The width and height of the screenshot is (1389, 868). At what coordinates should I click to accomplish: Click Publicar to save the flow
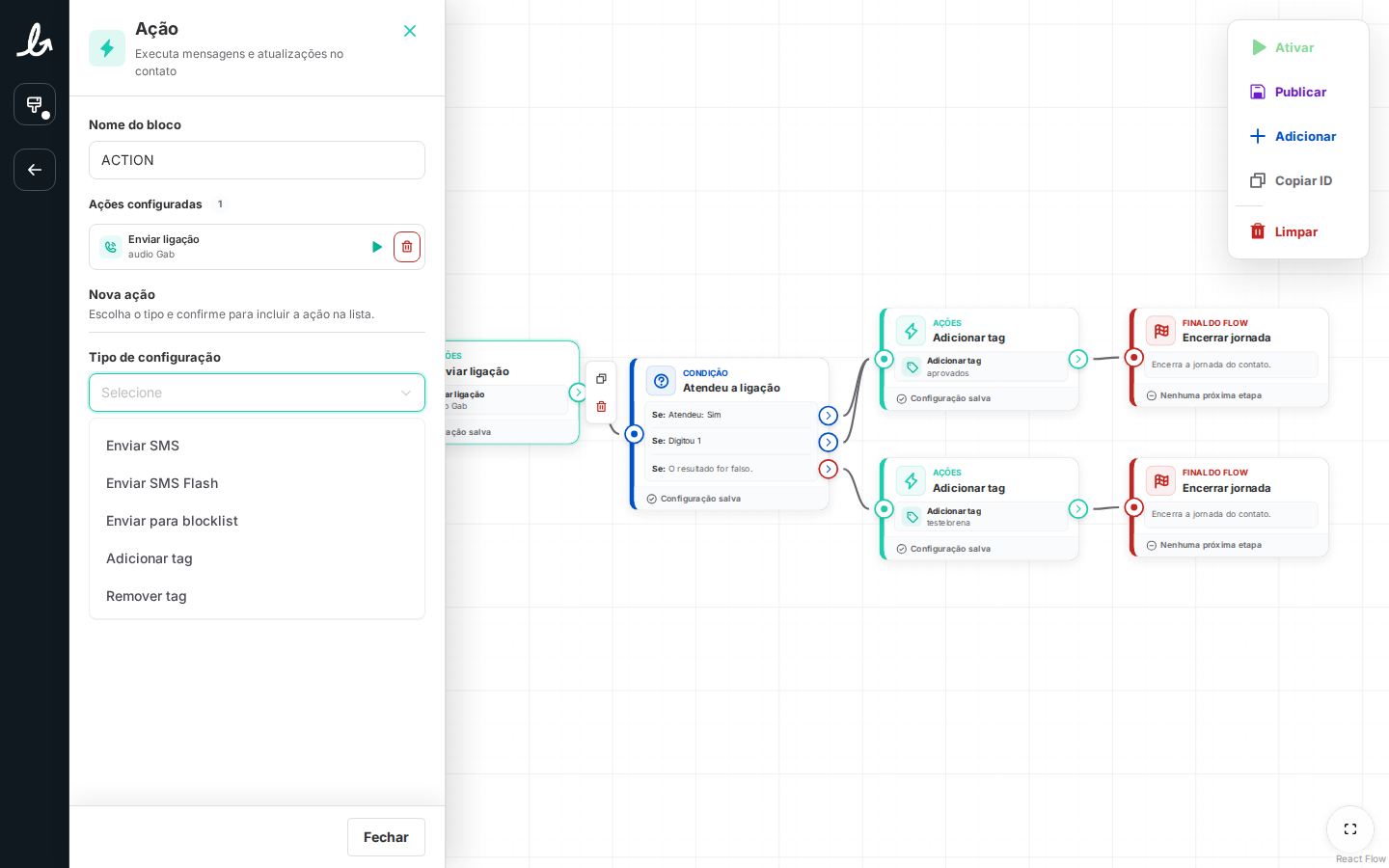point(1298,92)
